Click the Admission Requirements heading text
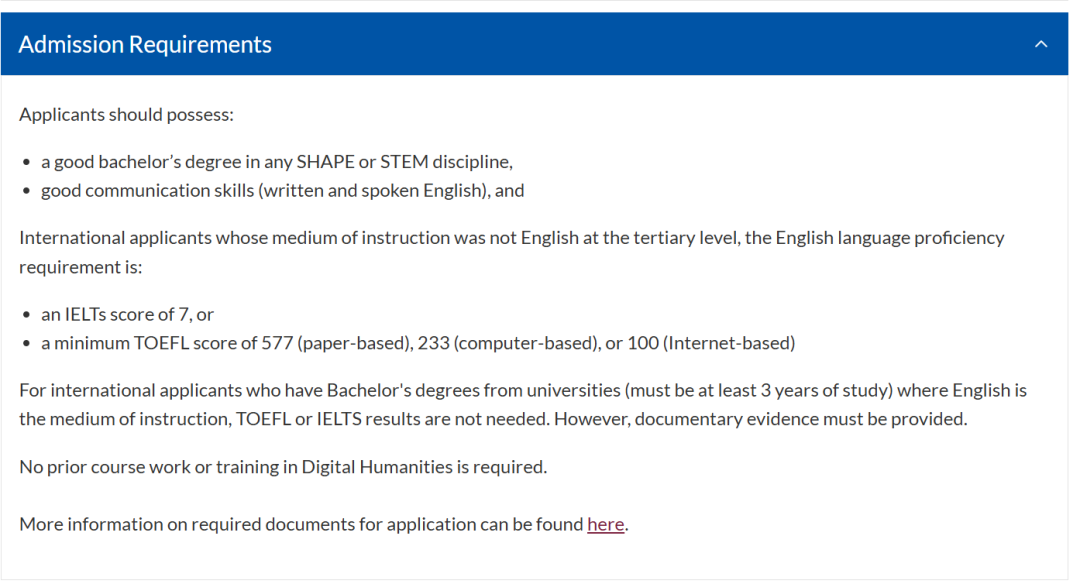 tap(145, 45)
